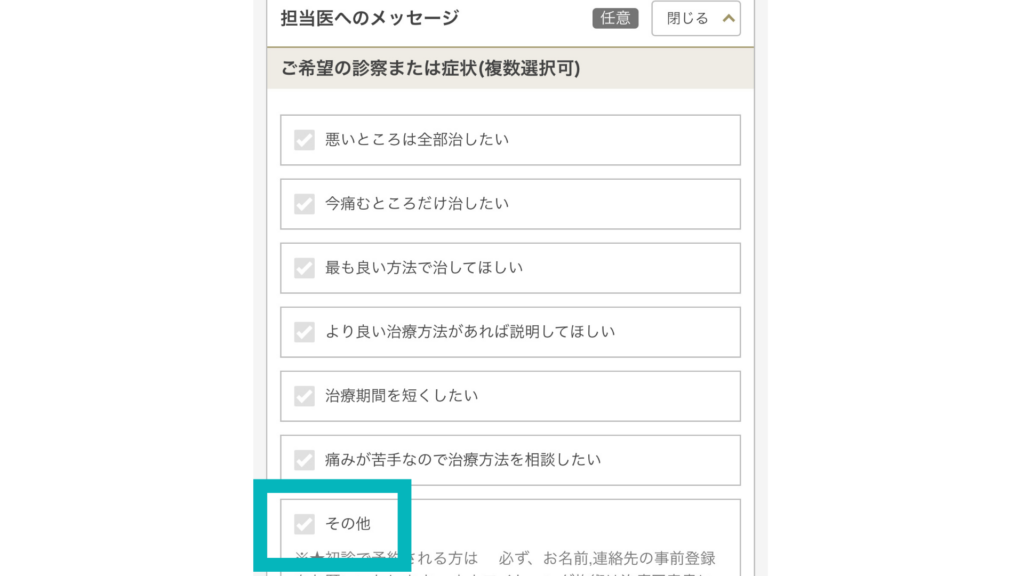Click the ご希望の診察または症状 section header
The image size is (1024, 576).
510,69
